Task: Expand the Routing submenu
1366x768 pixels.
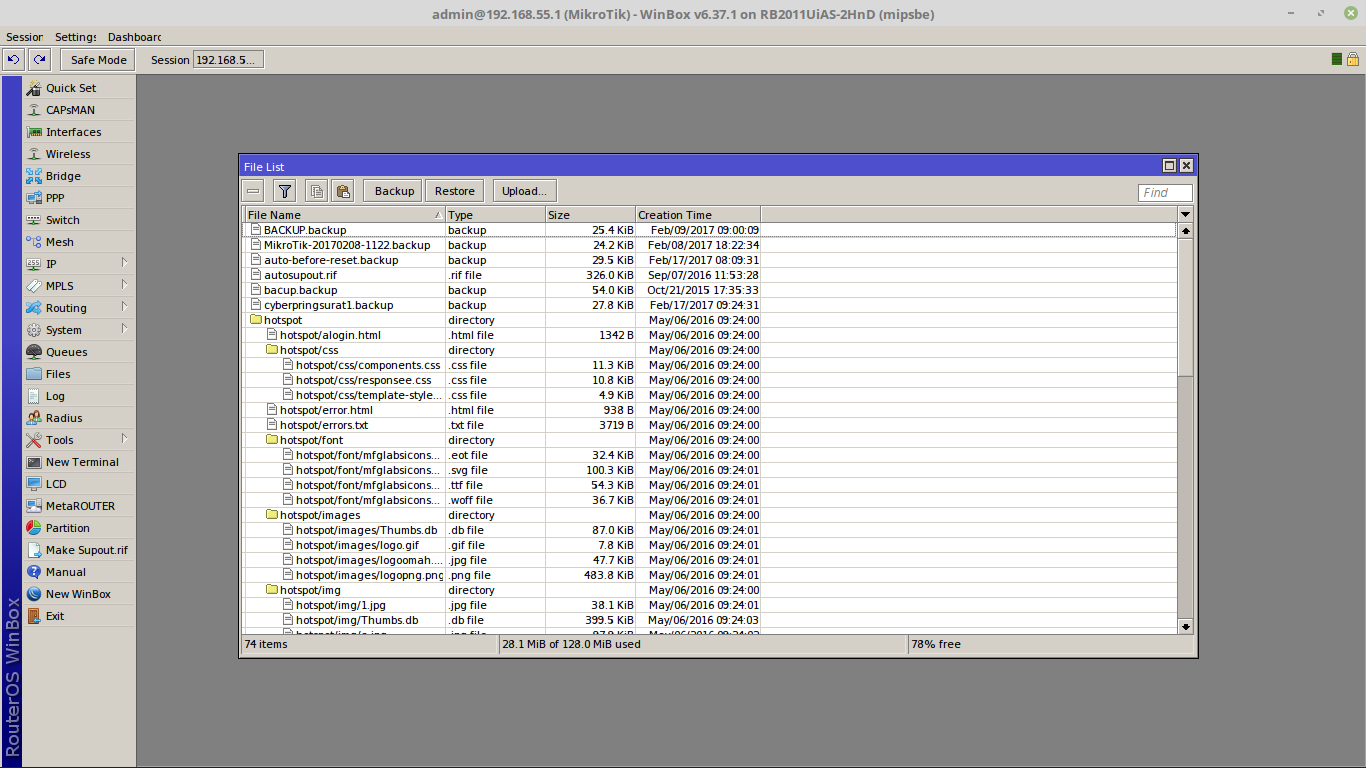Action: point(79,308)
